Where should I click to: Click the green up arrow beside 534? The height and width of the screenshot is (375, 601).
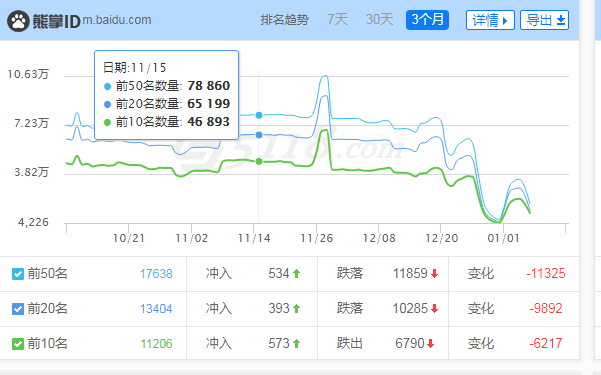pos(296,273)
